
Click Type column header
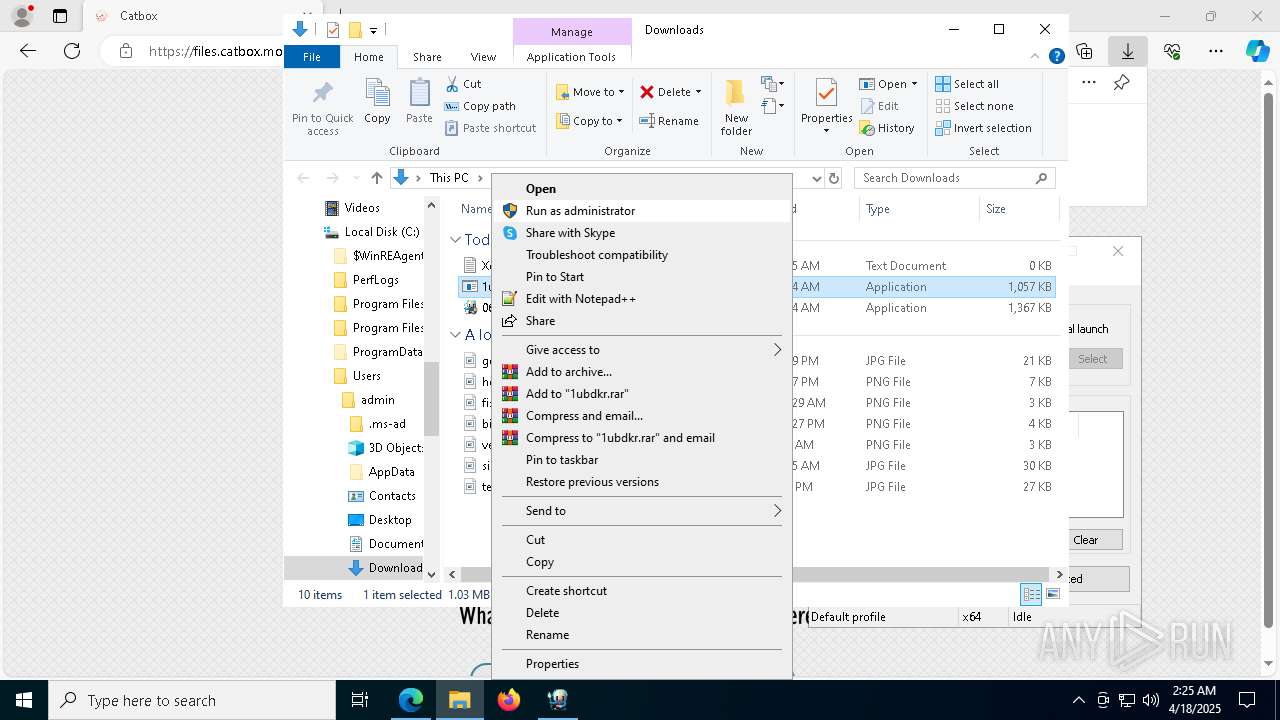point(918,209)
